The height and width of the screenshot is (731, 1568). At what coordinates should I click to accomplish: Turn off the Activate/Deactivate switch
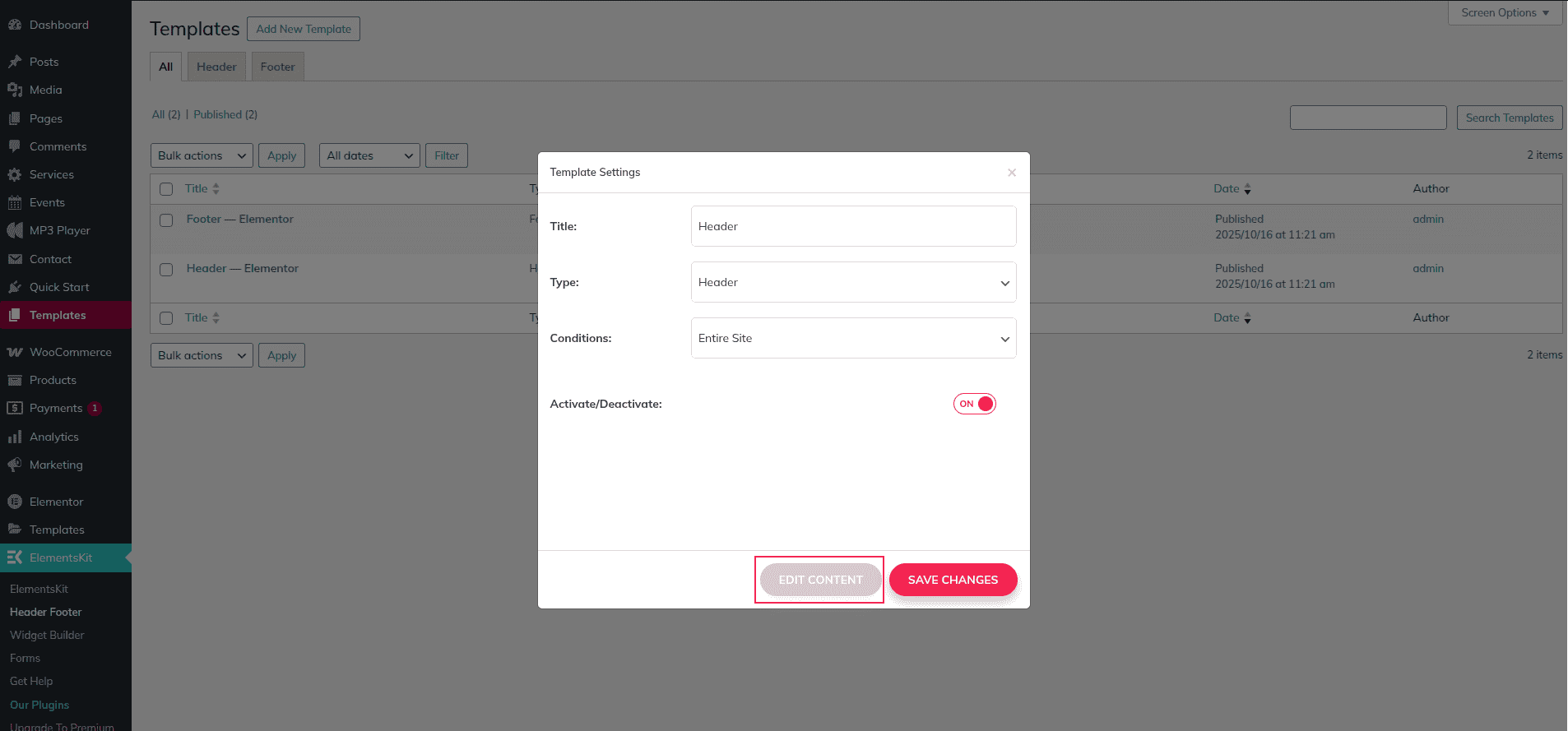coord(975,404)
